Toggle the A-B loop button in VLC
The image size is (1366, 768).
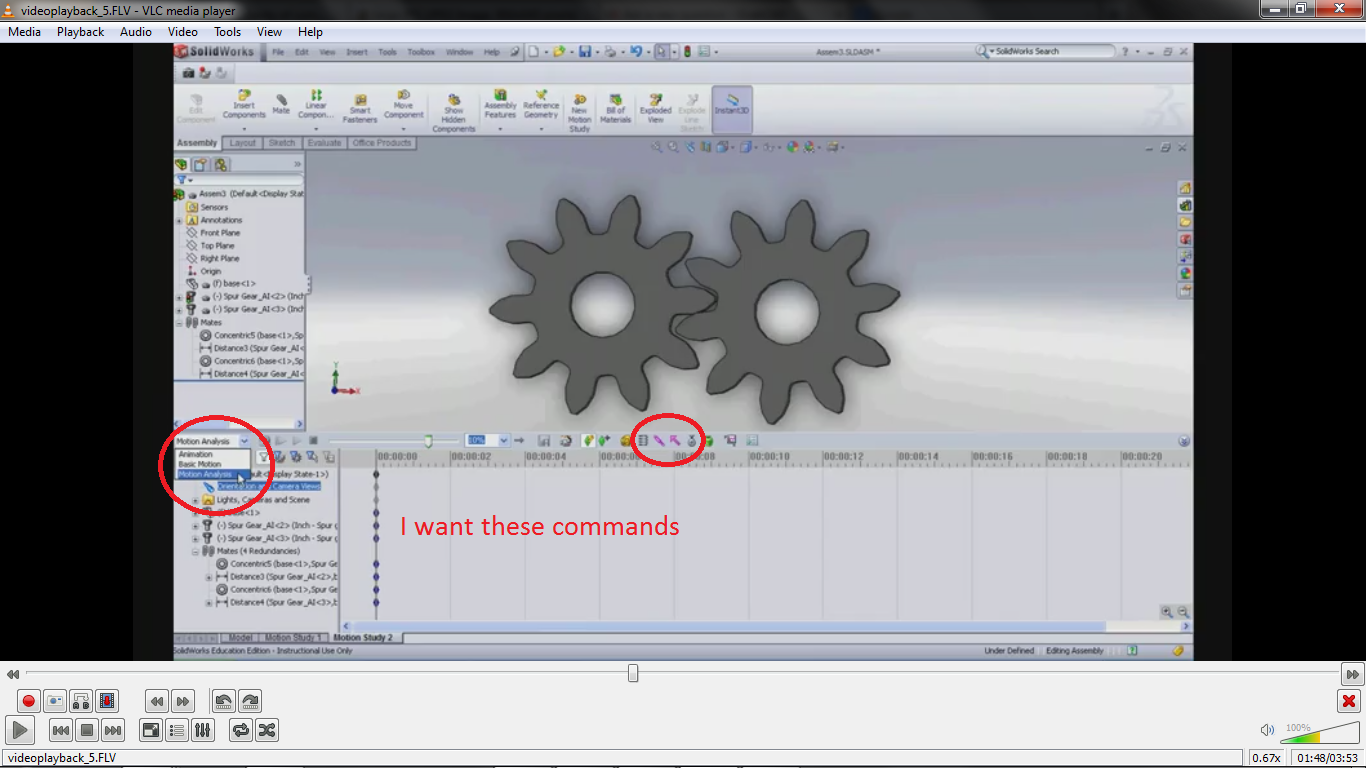81,701
